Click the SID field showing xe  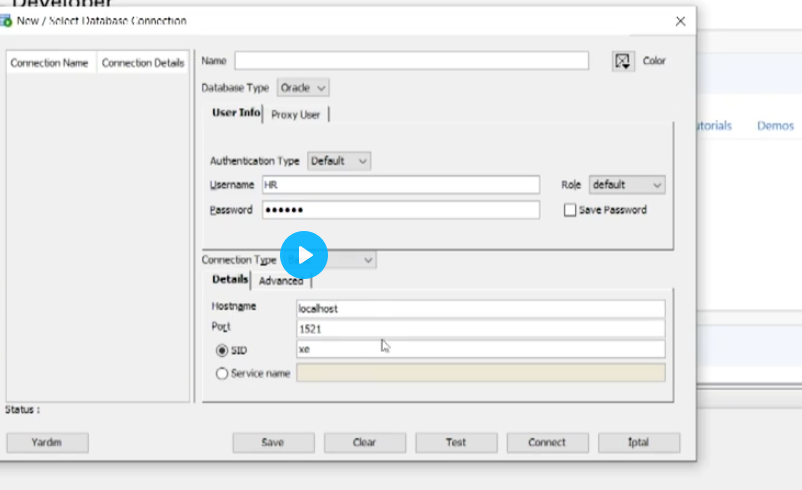tap(481, 349)
